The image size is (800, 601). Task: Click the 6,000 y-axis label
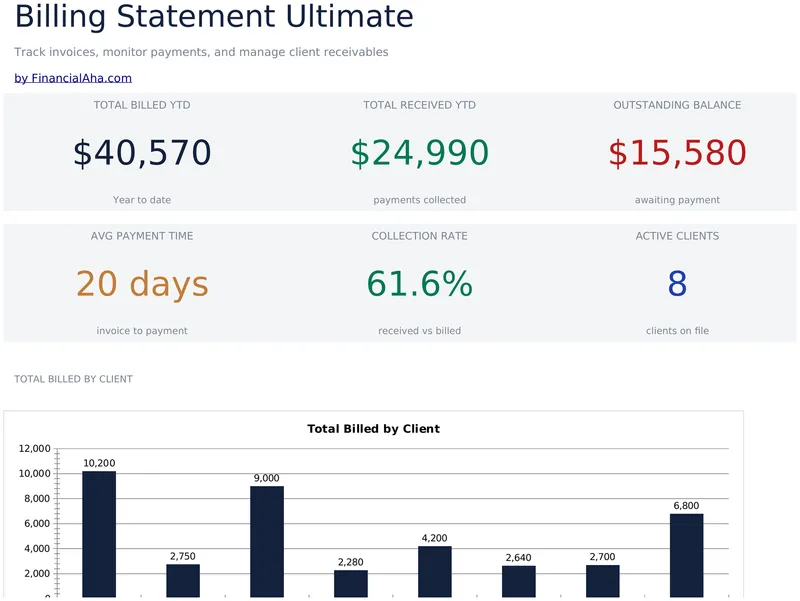pos(37,523)
